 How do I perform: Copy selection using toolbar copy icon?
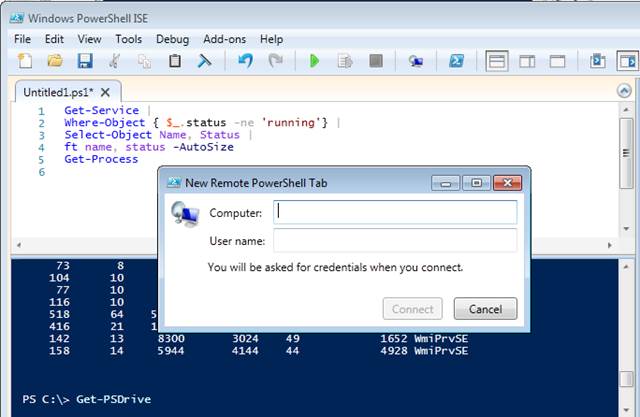pyautogui.click(x=144, y=61)
